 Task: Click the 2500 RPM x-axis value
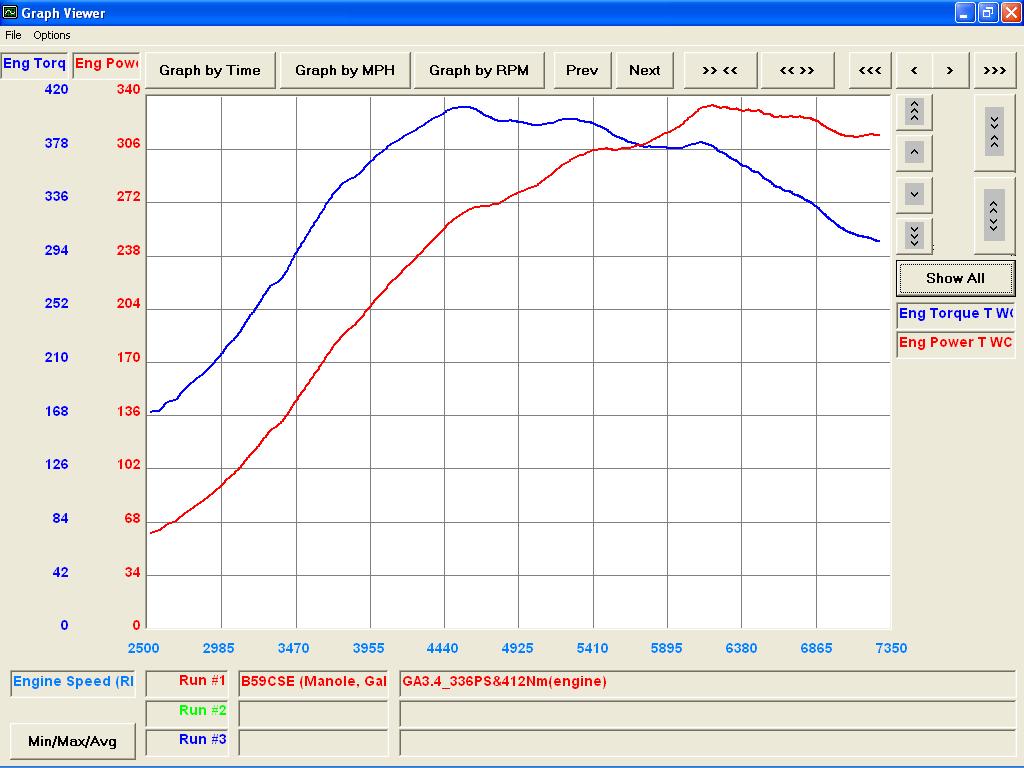(143, 648)
